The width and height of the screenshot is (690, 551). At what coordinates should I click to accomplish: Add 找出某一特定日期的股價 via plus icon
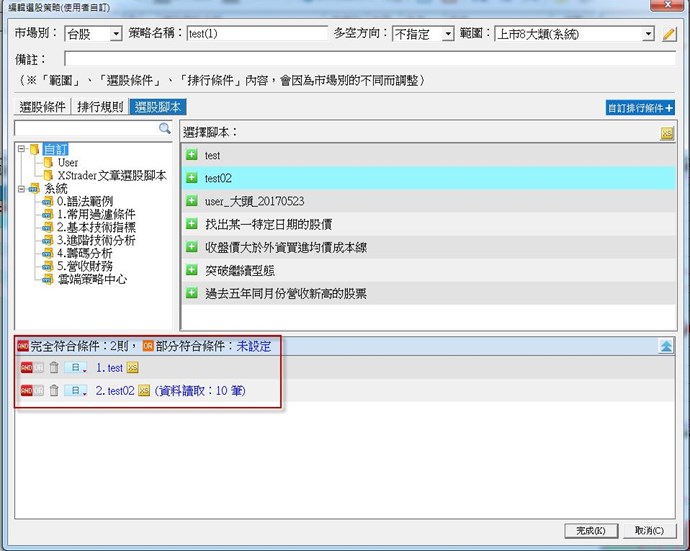point(191,224)
